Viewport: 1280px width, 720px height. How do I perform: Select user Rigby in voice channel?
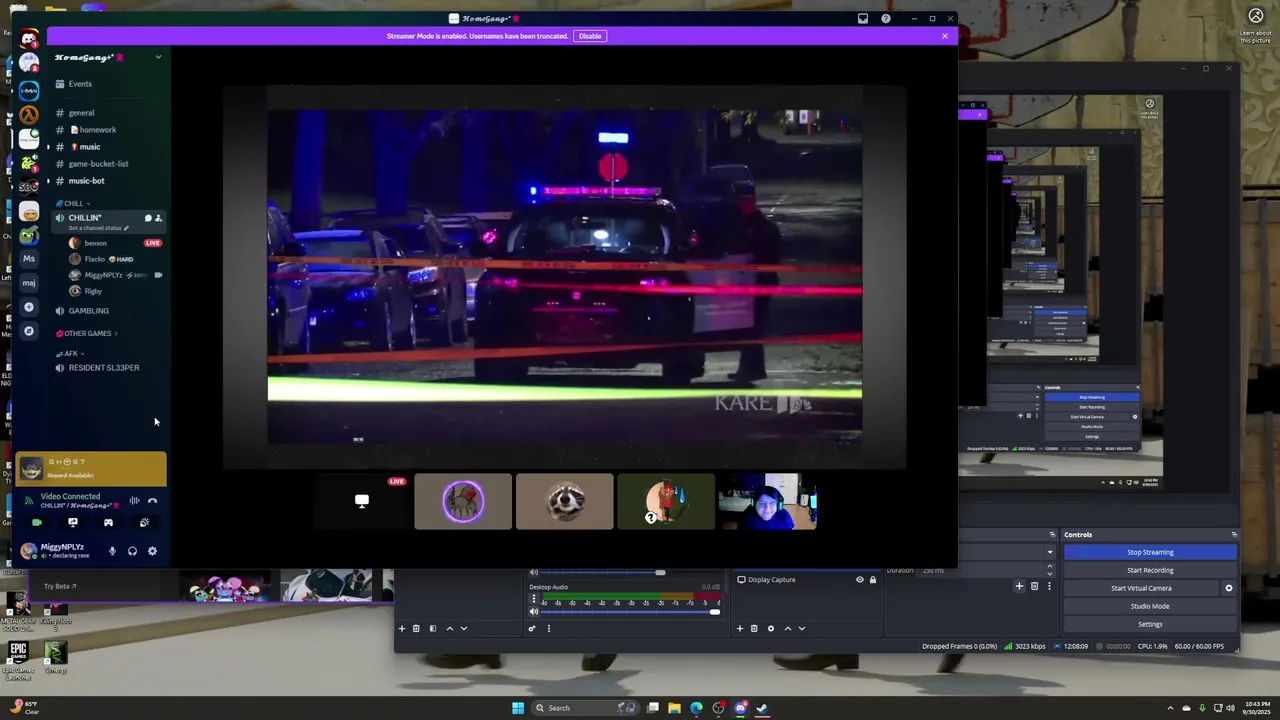point(93,291)
